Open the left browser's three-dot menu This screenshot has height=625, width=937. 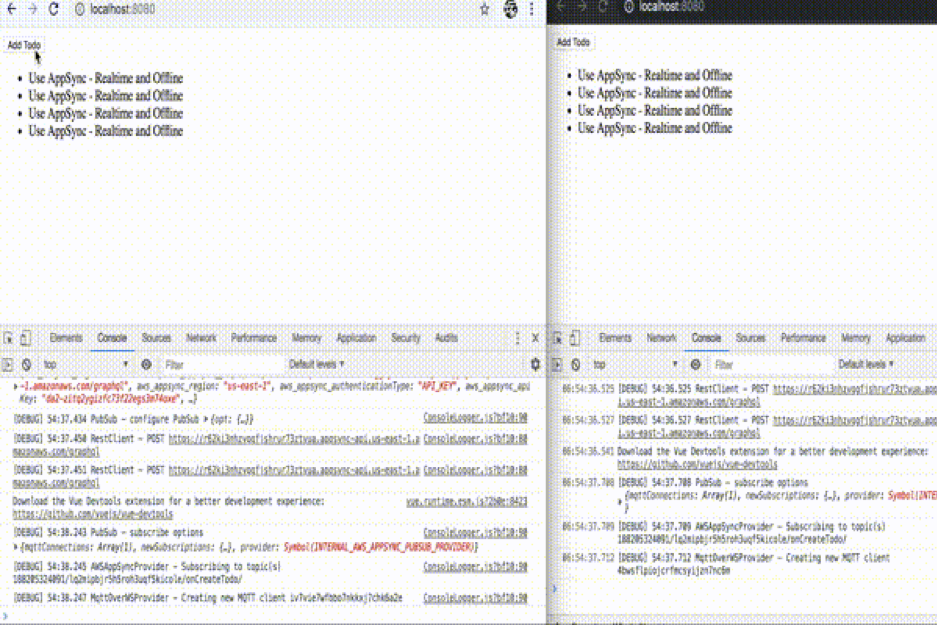tap(531, 9)
